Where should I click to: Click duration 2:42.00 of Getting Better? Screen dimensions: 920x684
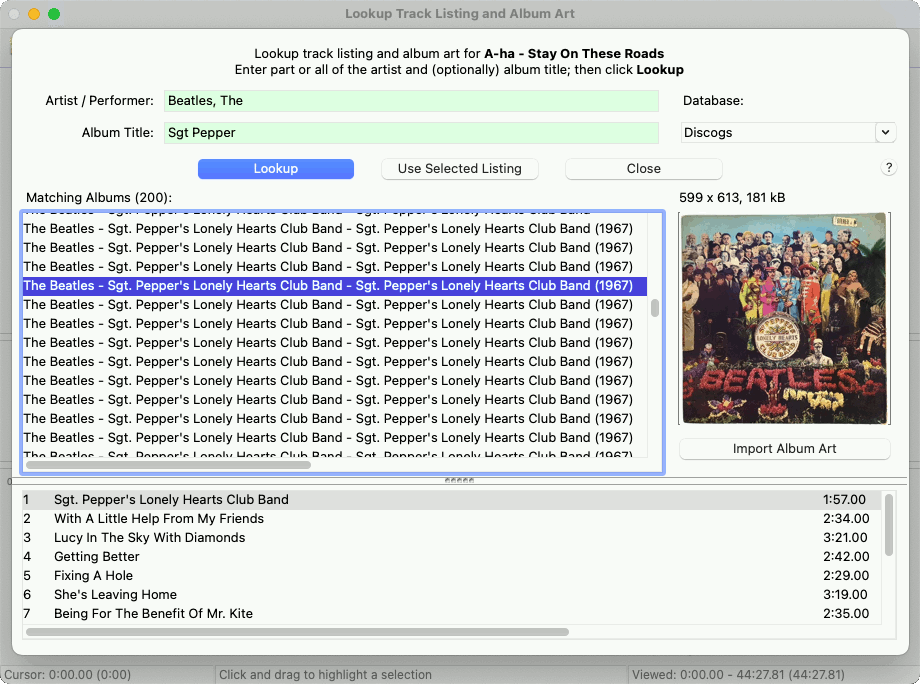846,556
